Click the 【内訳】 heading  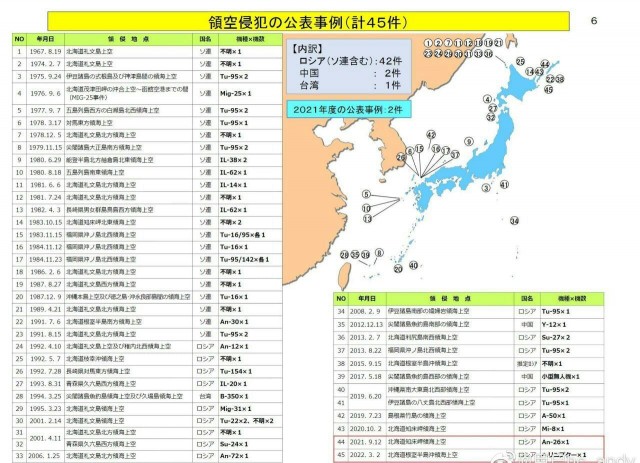(306, 49)
